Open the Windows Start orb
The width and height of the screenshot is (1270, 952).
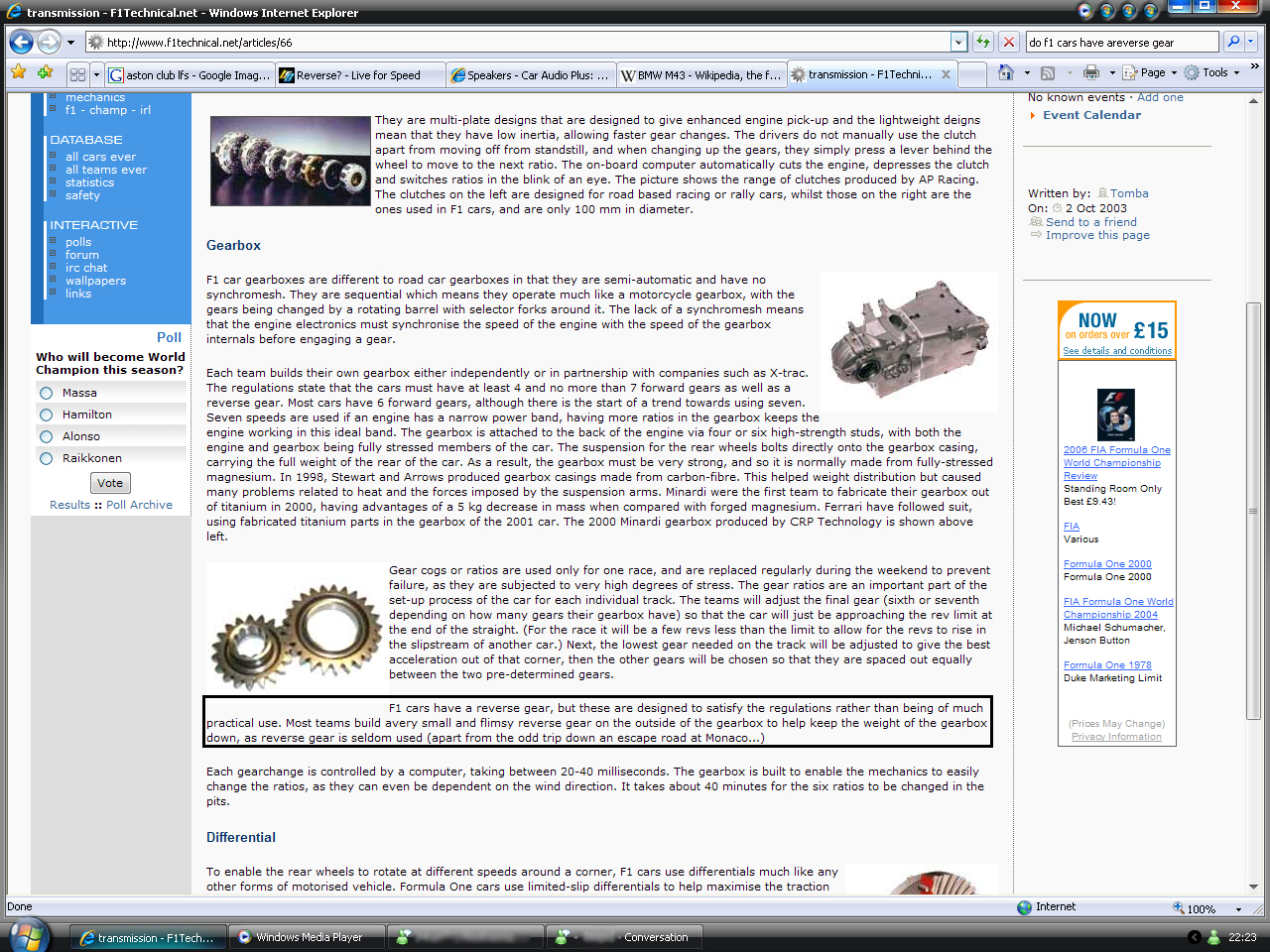pyautogui.click(x=28, y=936)
